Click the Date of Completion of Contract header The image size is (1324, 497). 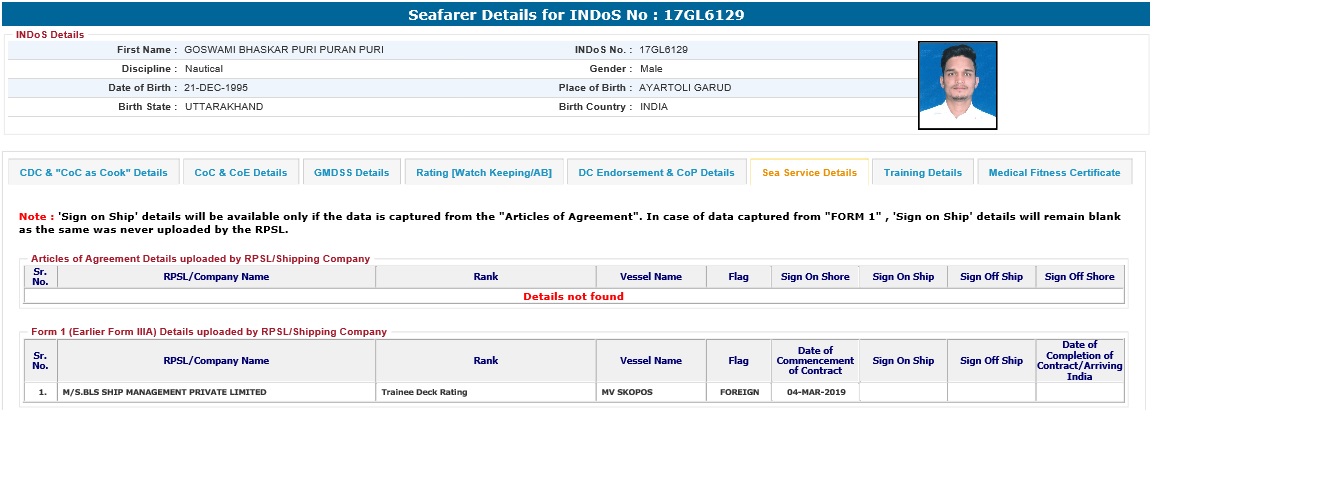click(1079, 361)
